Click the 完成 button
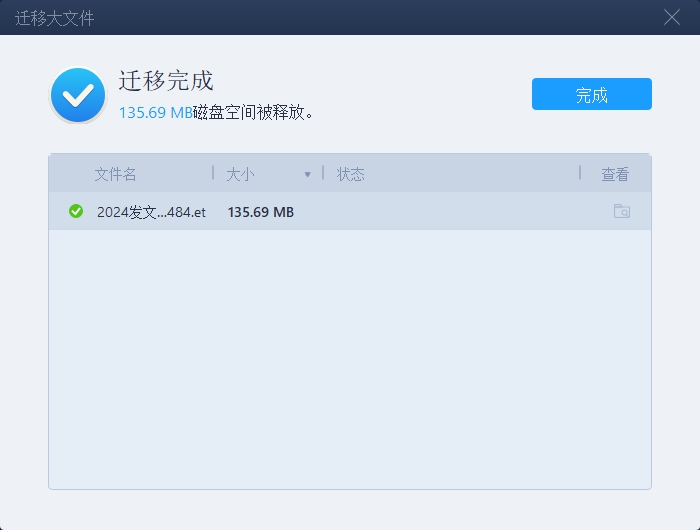This screenshot has height=530, width=700. (591, 94)
